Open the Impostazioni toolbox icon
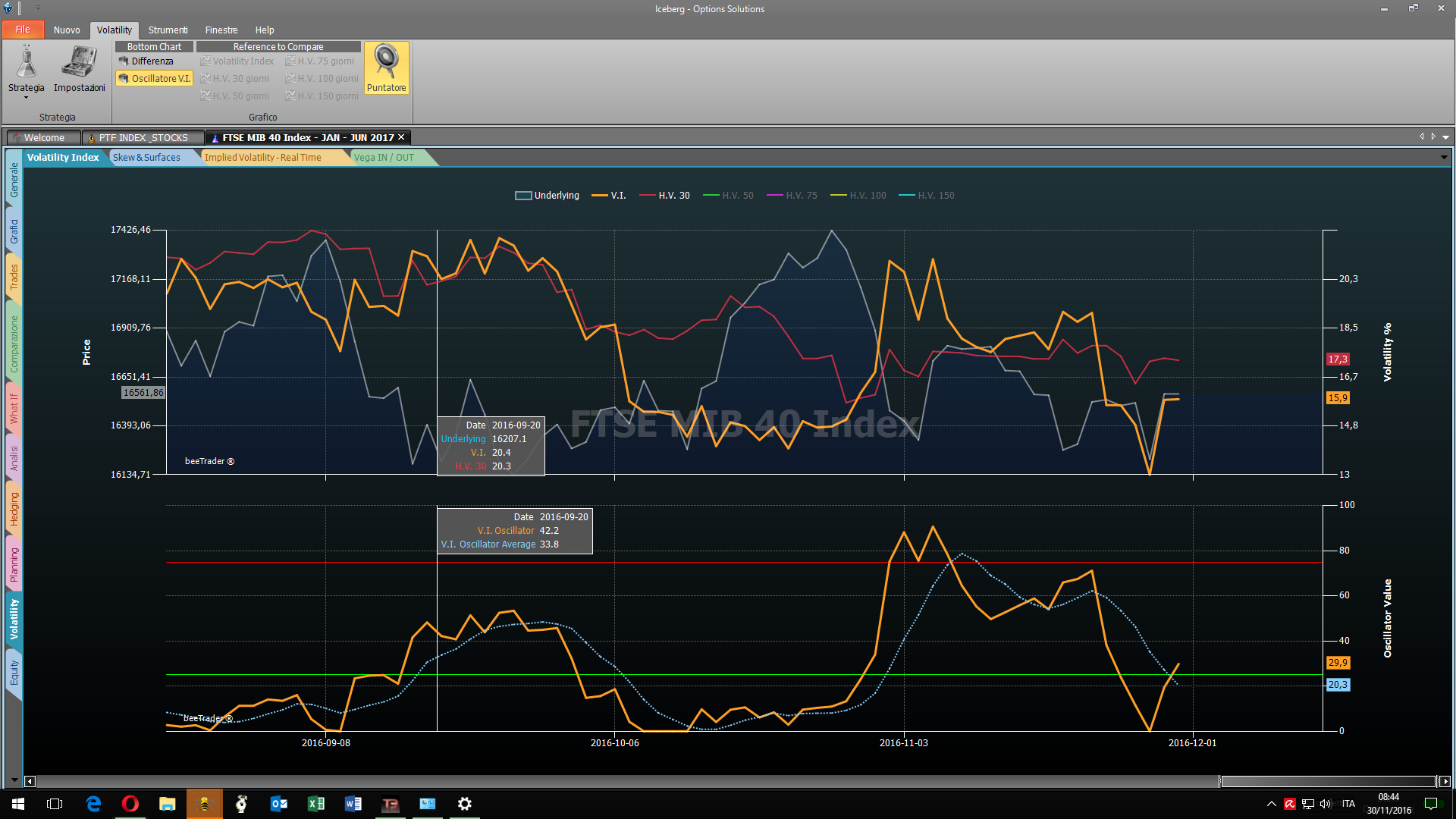 [79, 62]
